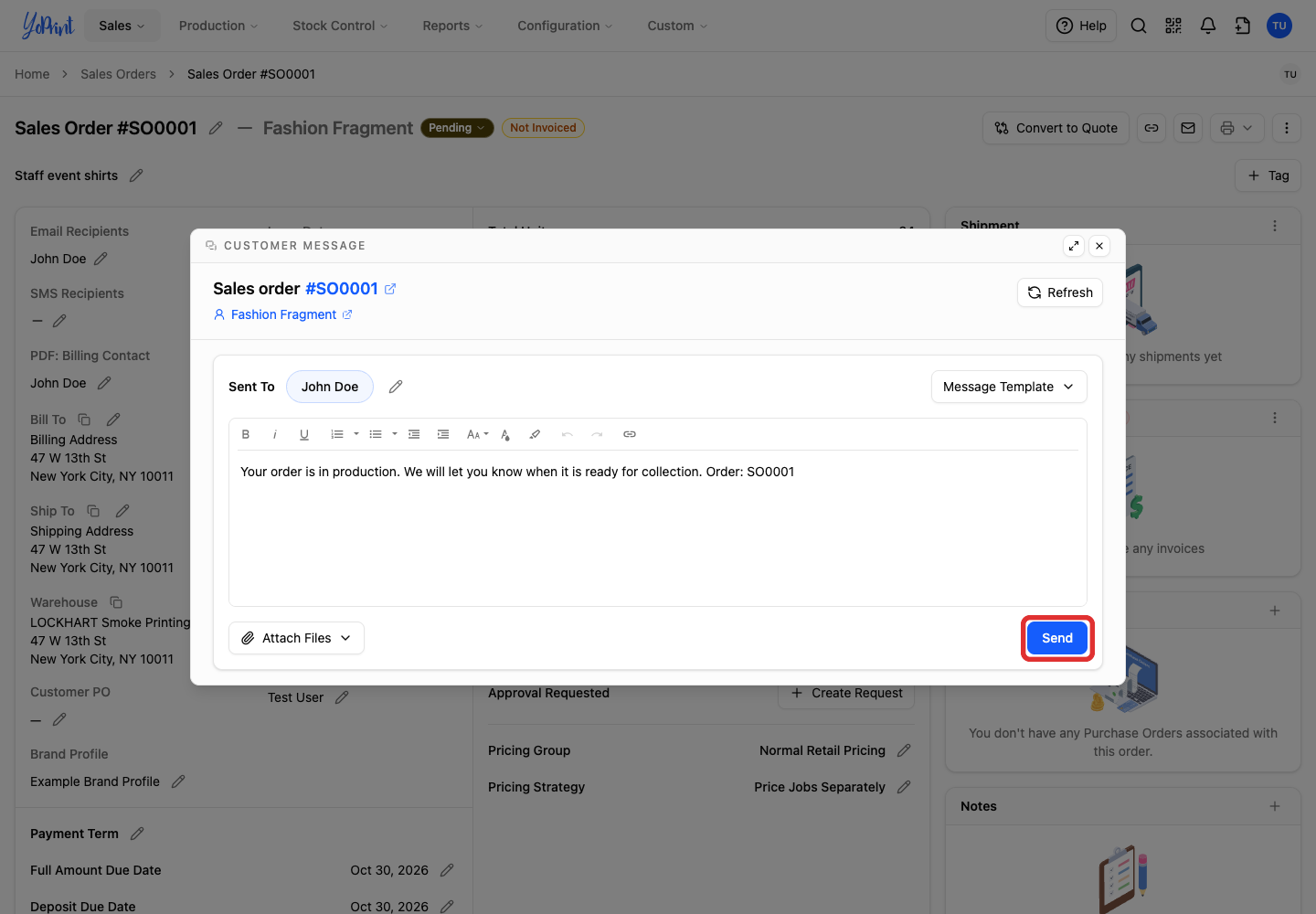The width and height of the screenshot is (1316, 914).
Task: Open the QR code scanner icon
Action: [1173, 26]
